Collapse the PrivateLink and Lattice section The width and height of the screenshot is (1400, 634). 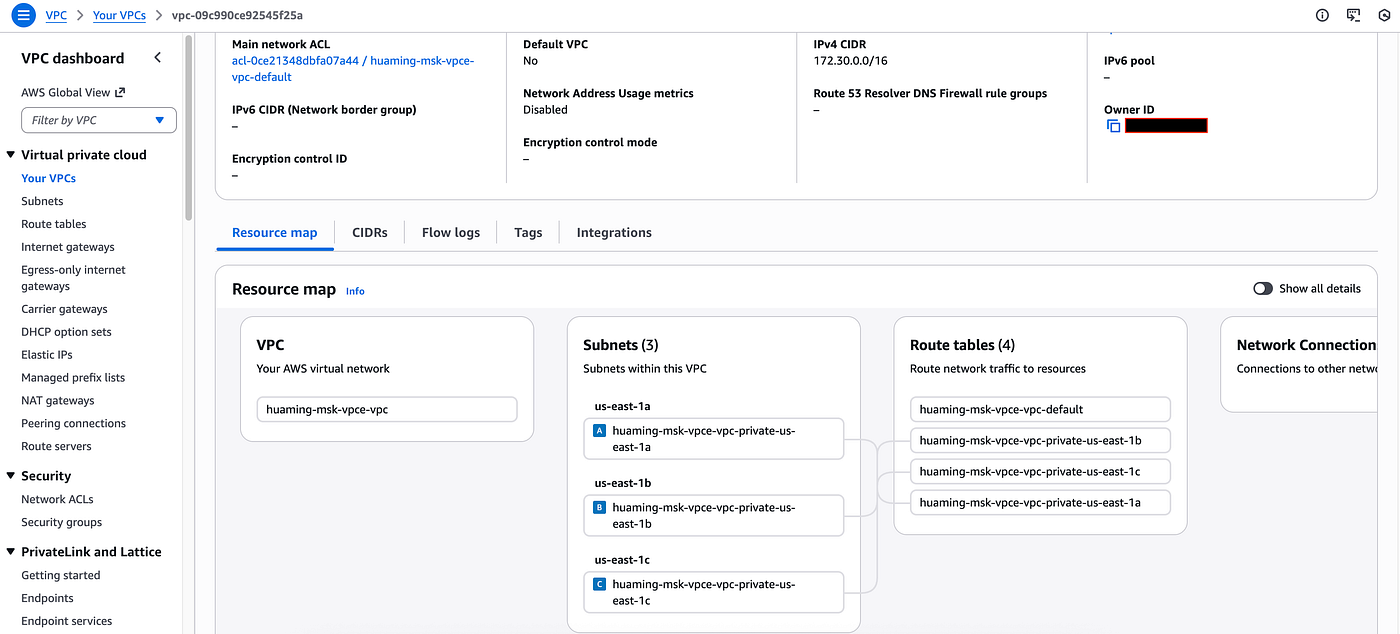pos(11,552)
